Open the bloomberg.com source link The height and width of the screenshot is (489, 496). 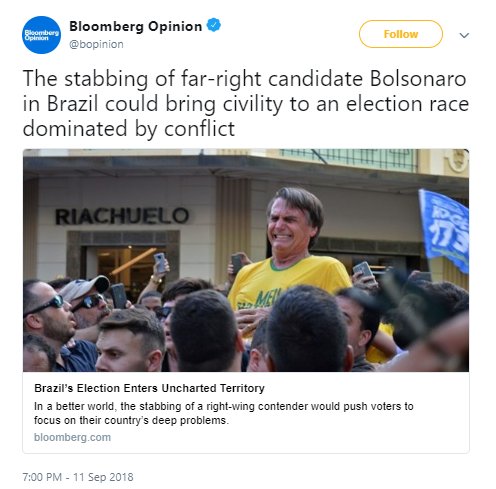72,437
